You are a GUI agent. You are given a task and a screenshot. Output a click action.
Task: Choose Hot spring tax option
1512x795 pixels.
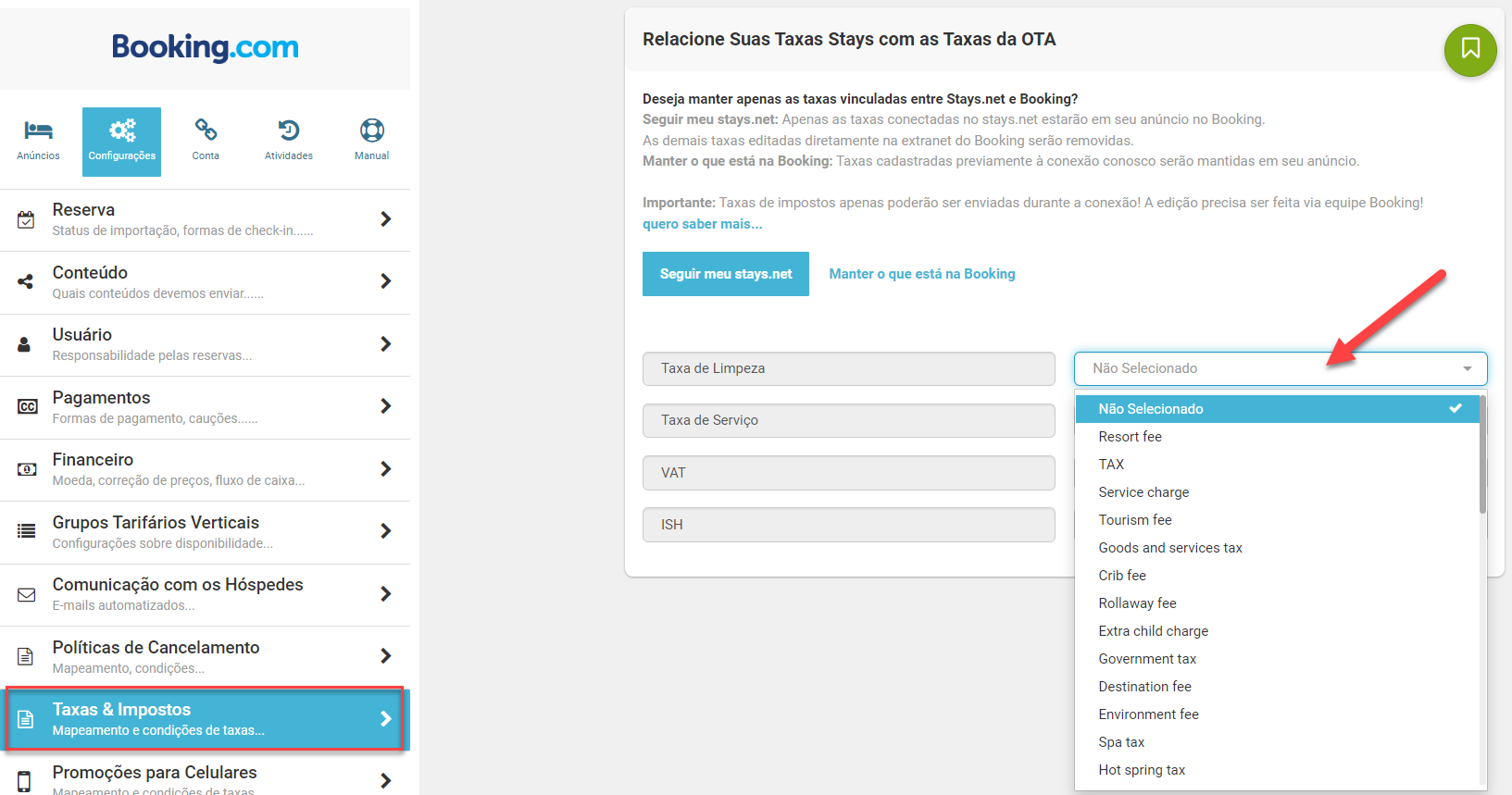1277,770
